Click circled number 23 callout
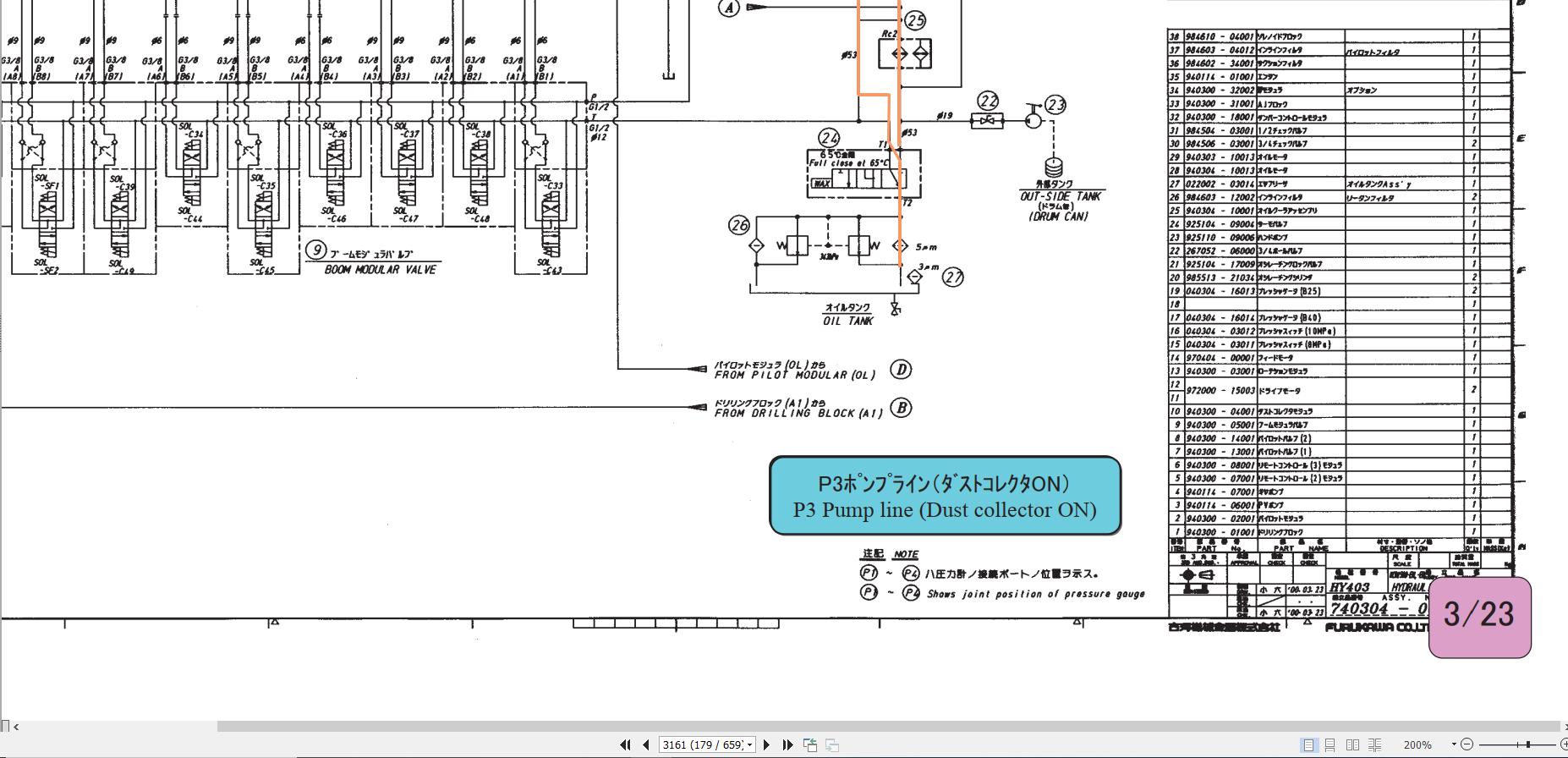The height and width of the screenshot is (758, 1568). point(1055,105)
